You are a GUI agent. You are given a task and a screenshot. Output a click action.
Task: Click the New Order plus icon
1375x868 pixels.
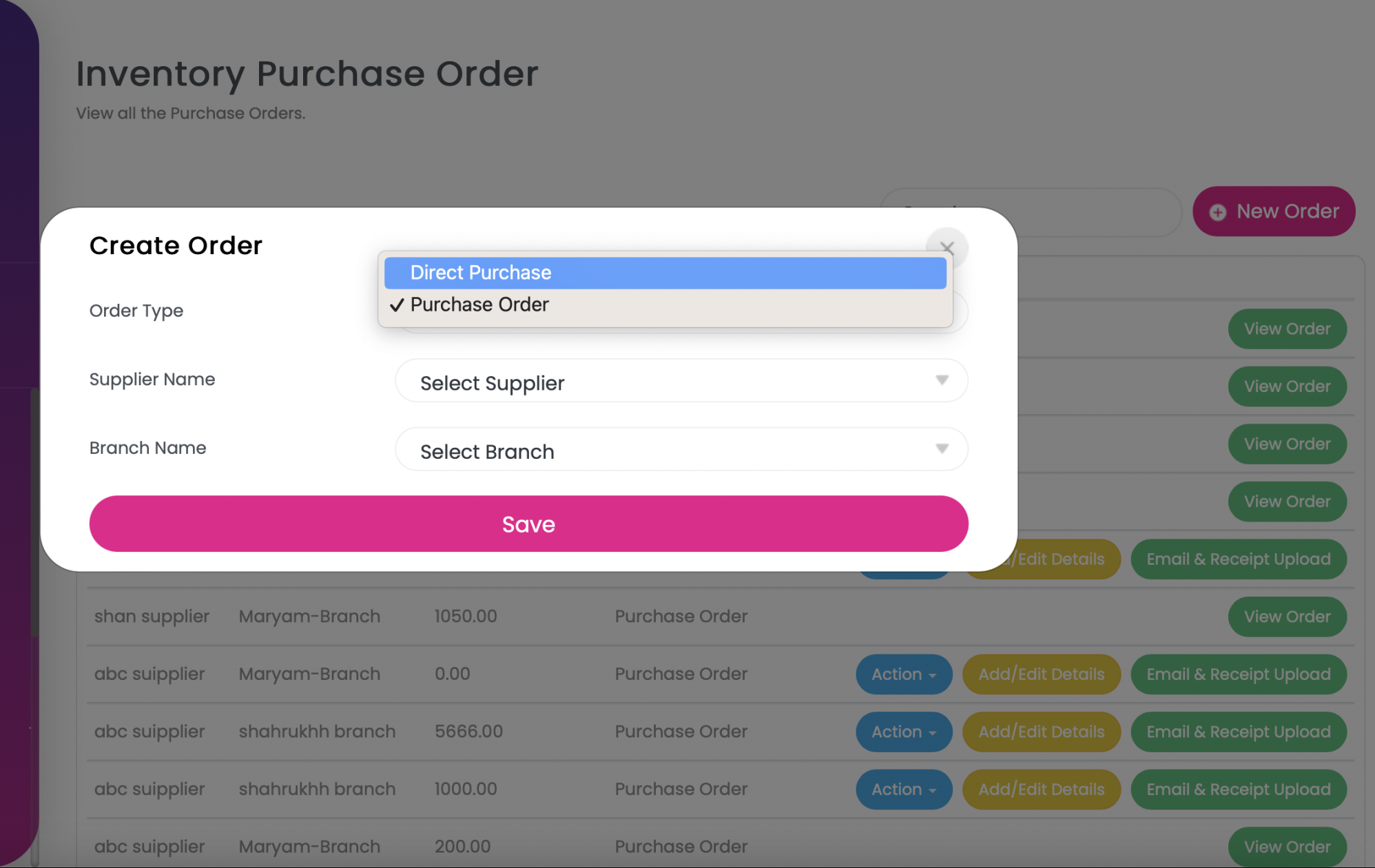[x=1217, y=212]
